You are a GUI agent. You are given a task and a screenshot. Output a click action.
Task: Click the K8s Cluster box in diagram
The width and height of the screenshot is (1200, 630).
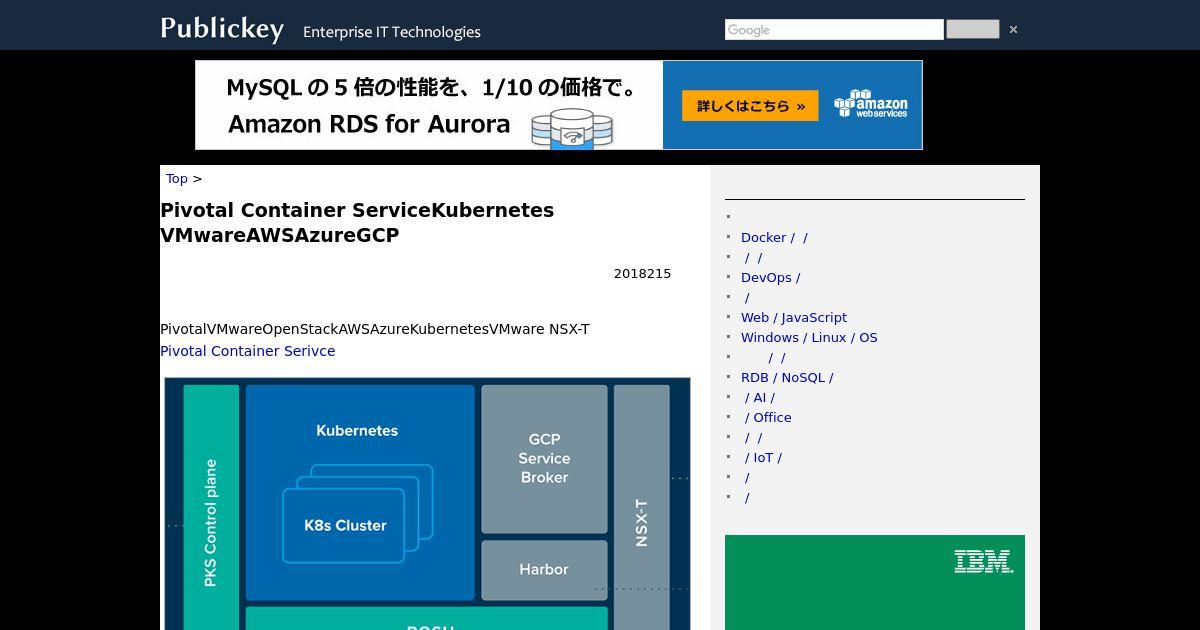[x=344, y=525]
